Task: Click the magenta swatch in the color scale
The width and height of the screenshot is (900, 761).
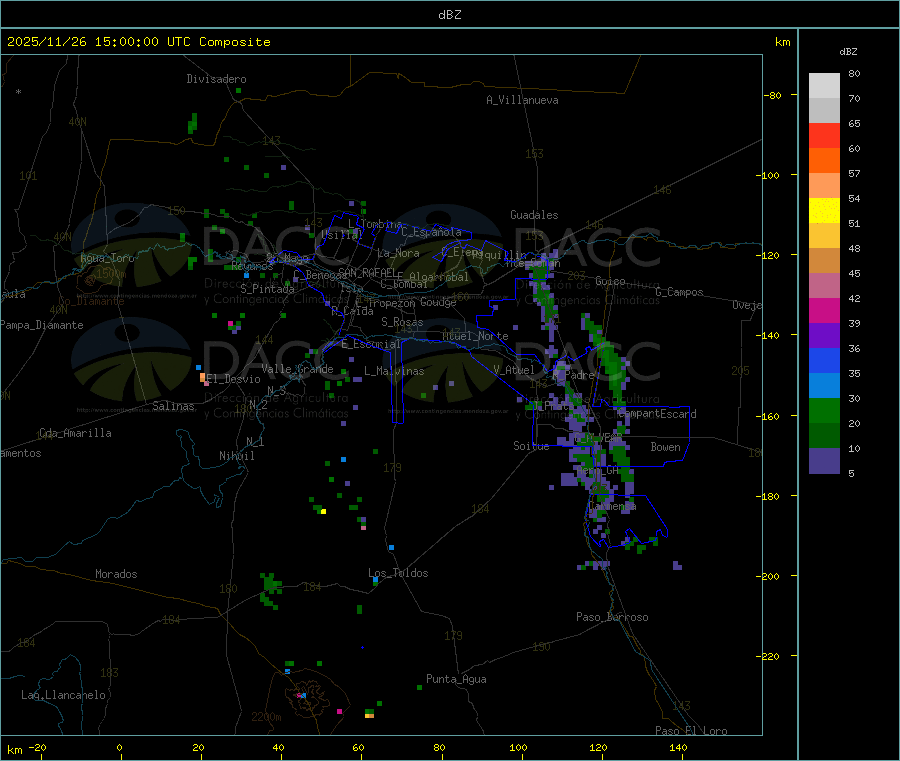Action: 824,310
